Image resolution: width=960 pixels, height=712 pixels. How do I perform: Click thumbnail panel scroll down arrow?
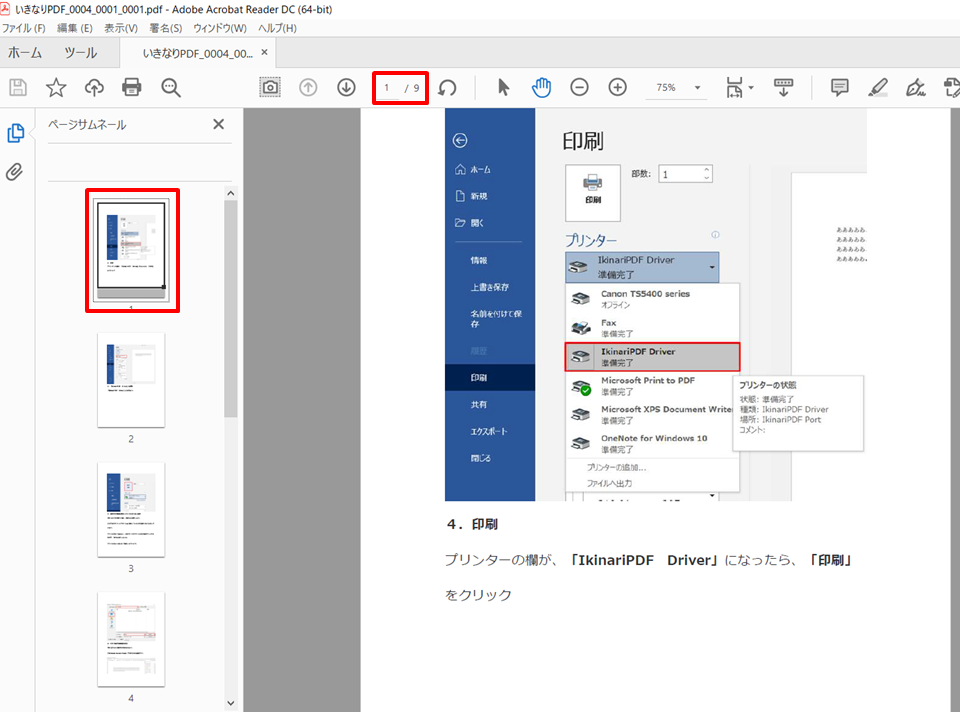tap(231, 703)
